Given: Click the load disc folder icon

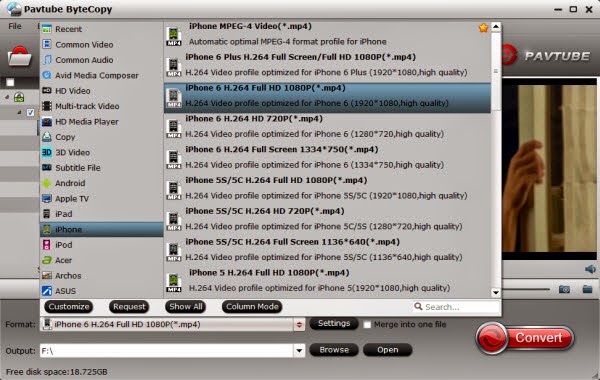Looking at the screenshot, I should click(19, 57).
